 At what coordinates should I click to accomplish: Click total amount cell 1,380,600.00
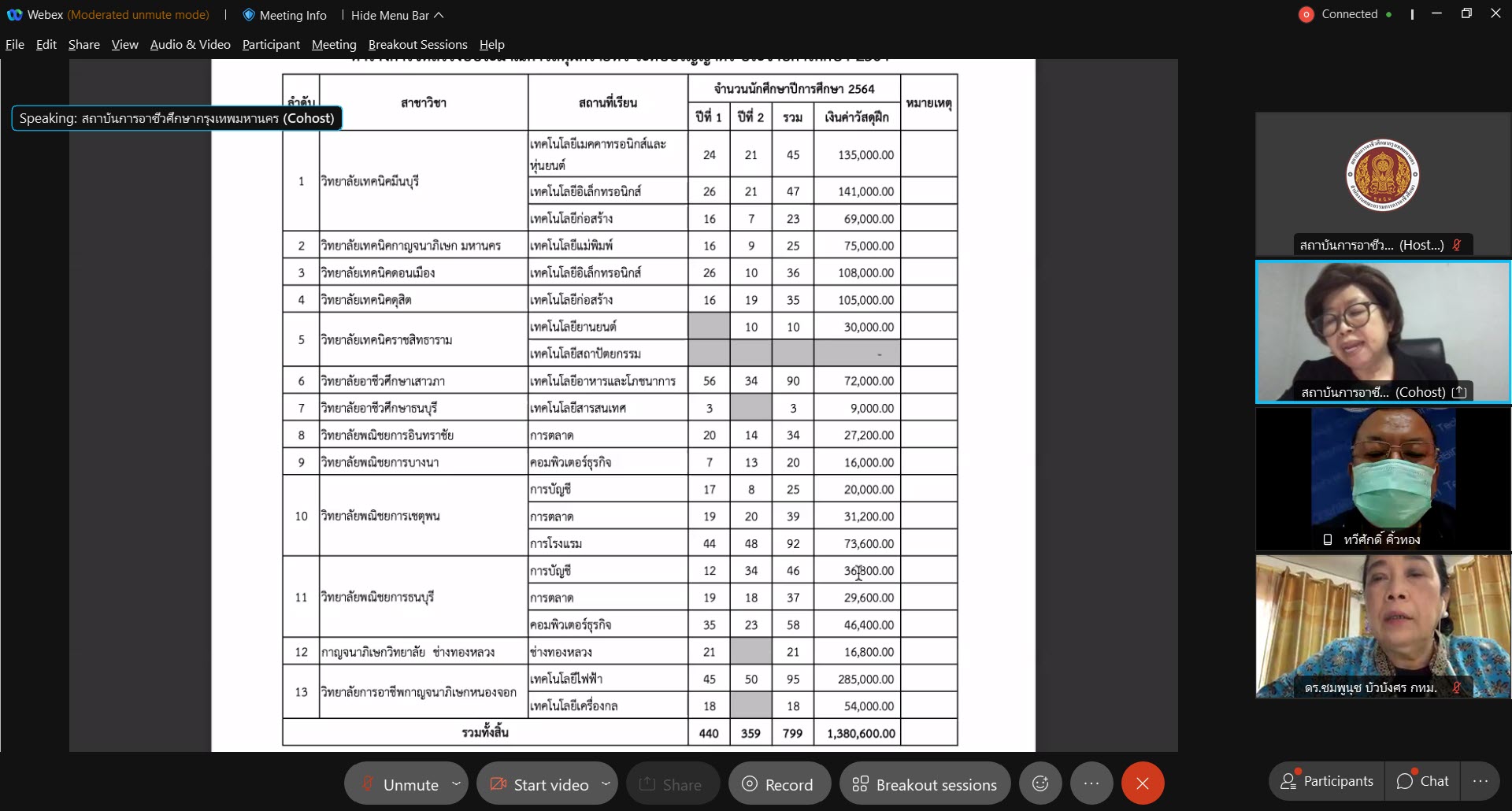(858, 732)
